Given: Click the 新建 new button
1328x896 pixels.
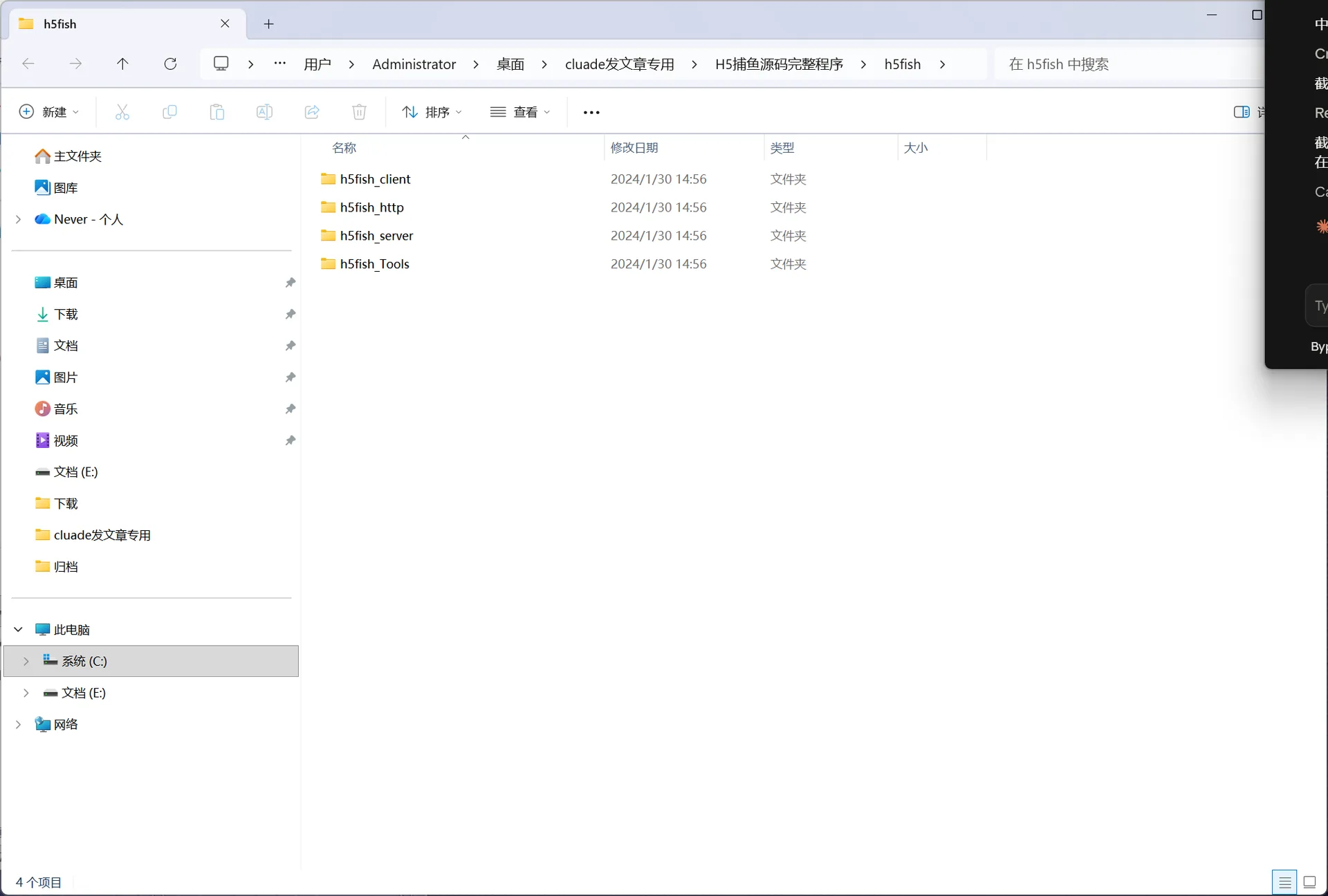Looking at the screenshot, I should click(48, 112).
